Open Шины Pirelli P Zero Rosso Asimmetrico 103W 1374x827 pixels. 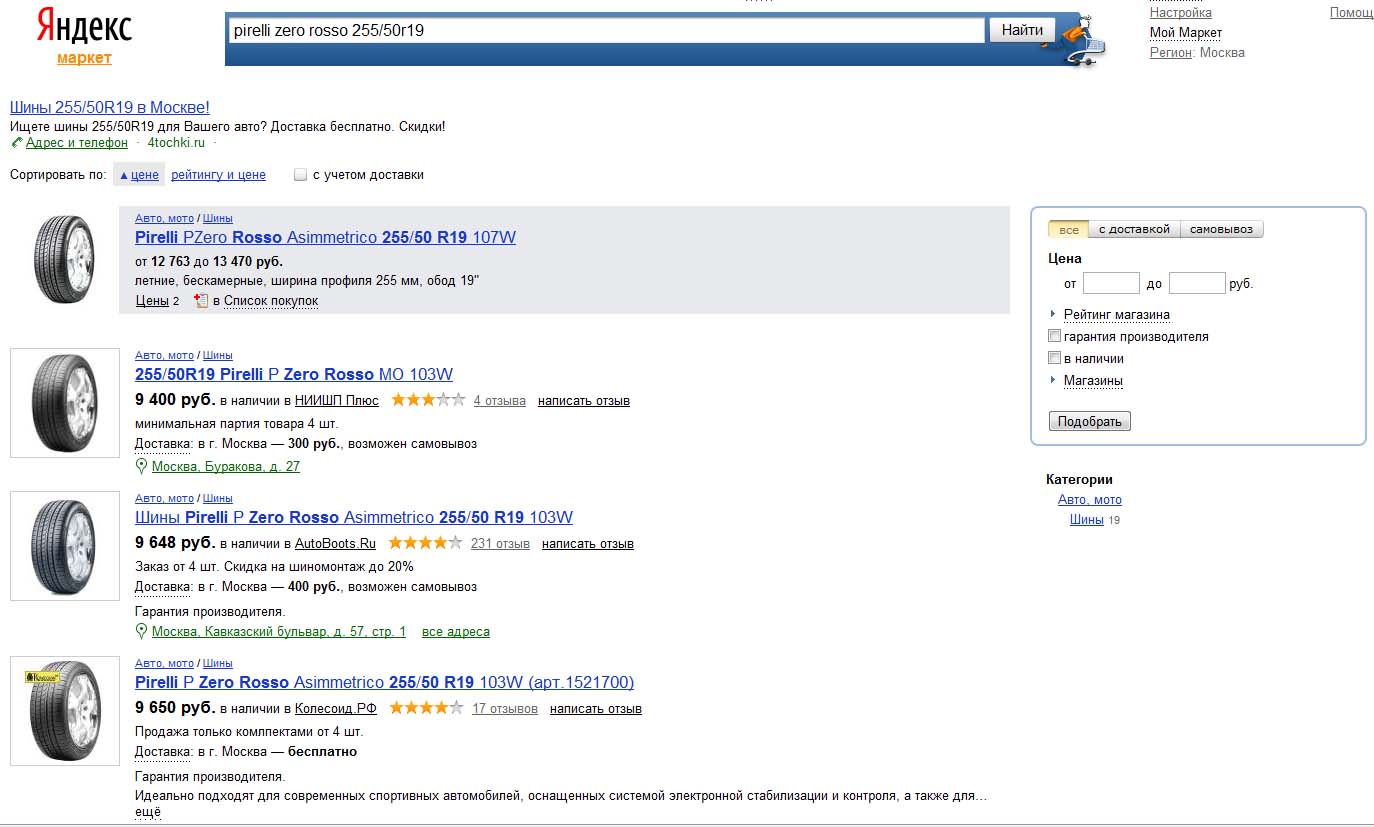[354, 518]
